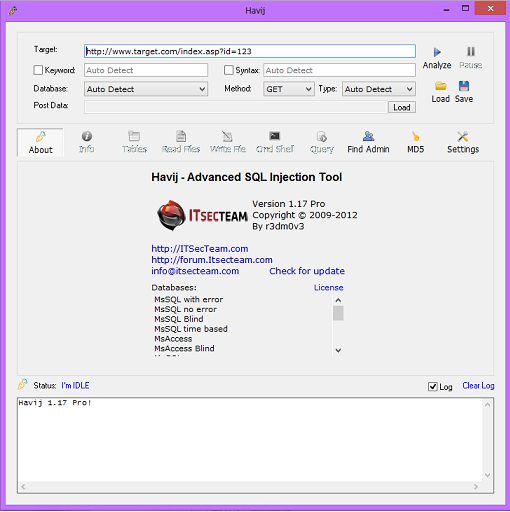Click the ITSecTeam logo image

pyautogui.click(x=202, y=215)
